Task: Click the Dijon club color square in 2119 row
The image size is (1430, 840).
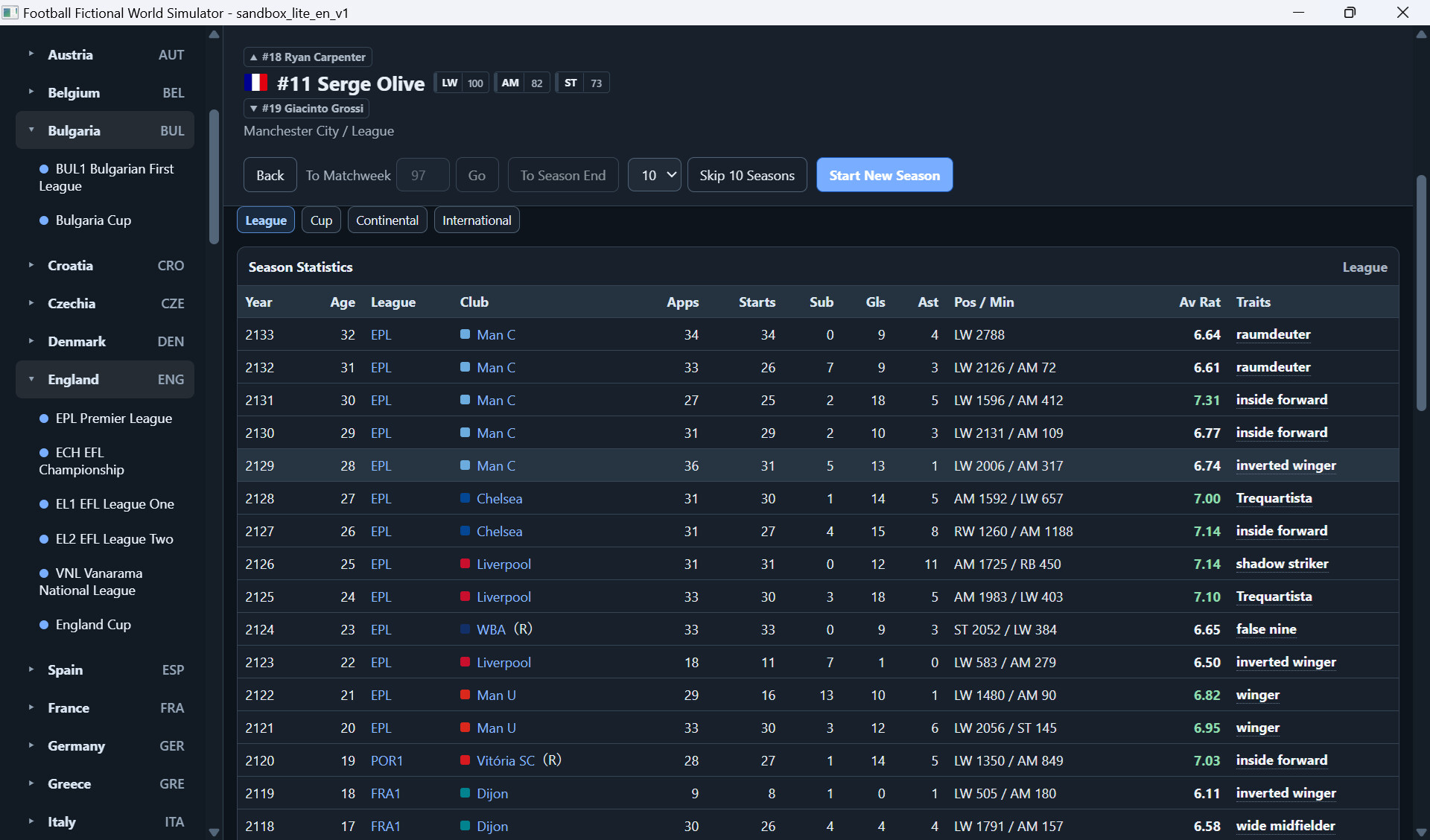Action: coord(465,793)
